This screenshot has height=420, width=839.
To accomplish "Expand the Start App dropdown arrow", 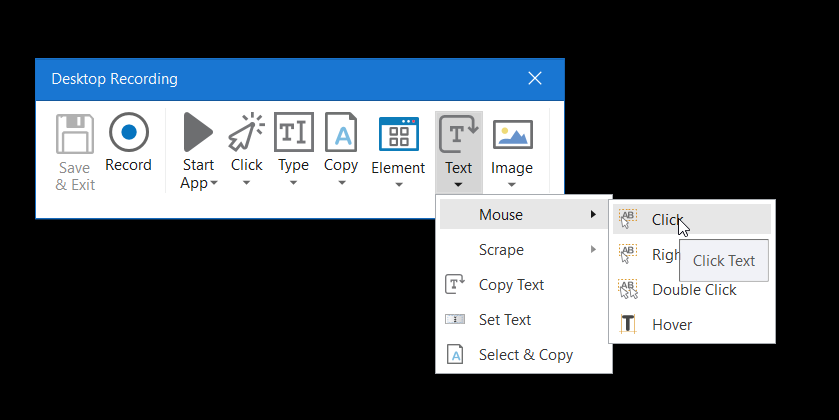I will click(214, 183).
